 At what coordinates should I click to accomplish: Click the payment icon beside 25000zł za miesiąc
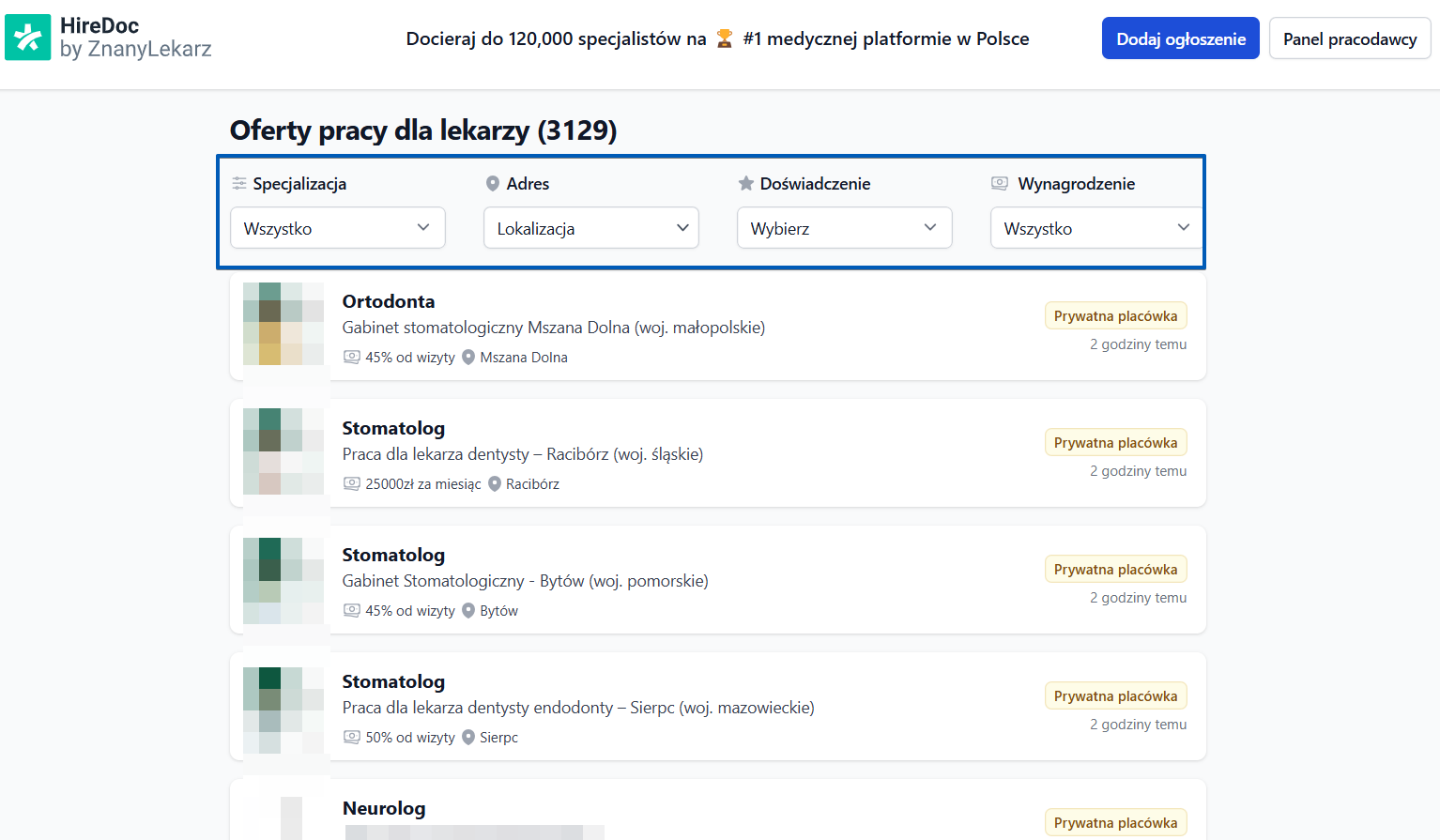pyautogui.click(x=352, y=483)
